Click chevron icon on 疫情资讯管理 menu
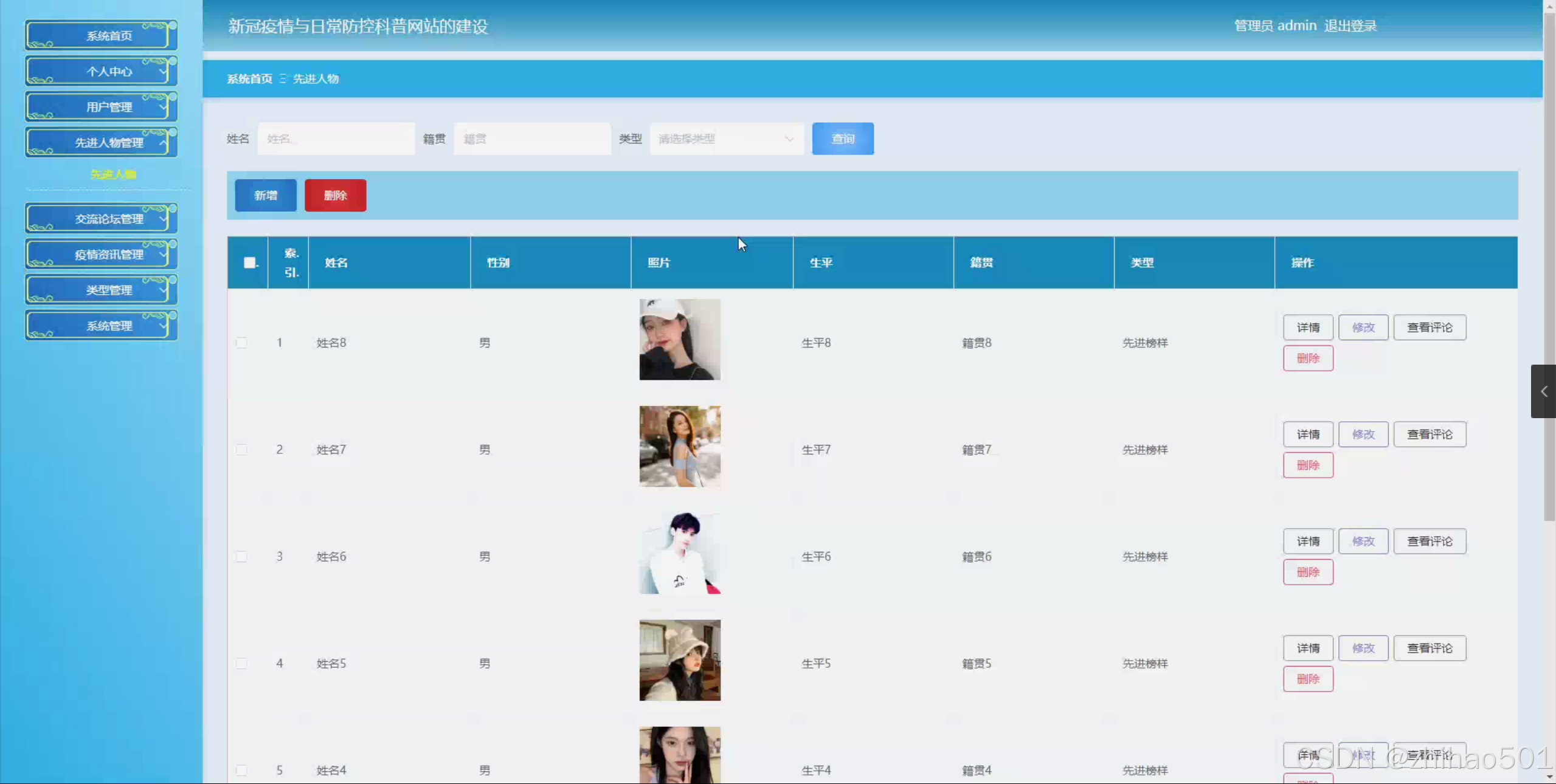 tap(162, 255)
